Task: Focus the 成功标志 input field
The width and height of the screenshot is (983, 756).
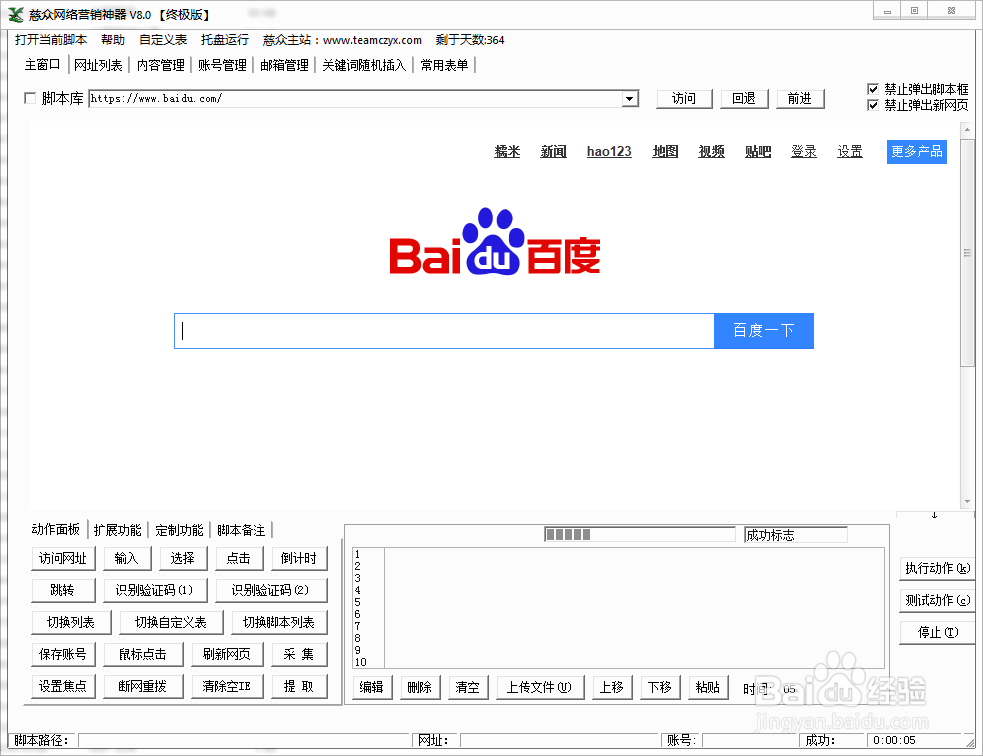Action: (796, 535)
